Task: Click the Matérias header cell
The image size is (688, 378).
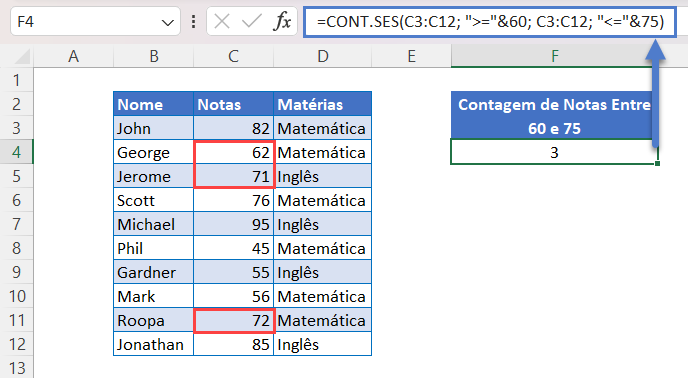Action: (322, 104)
